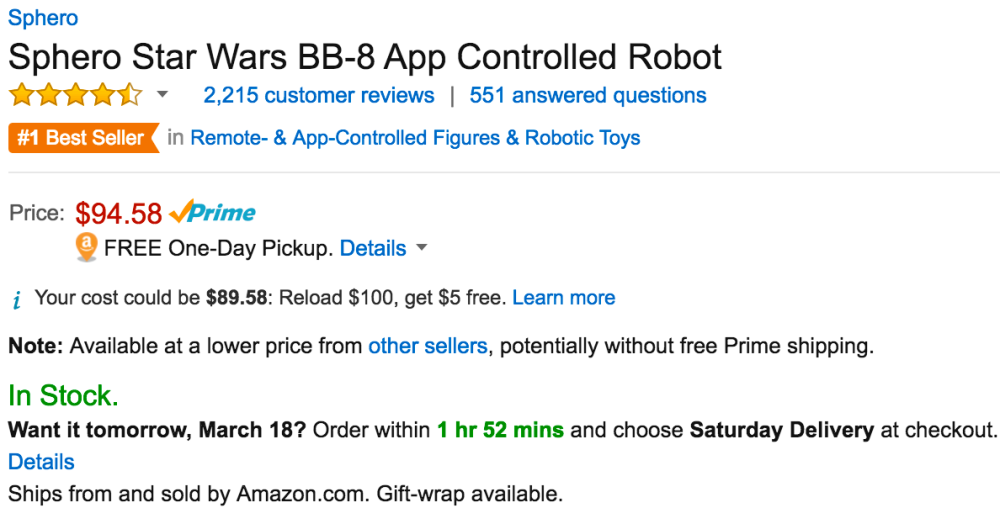Click the bold $89.58 cost amount

coord(236,298)
